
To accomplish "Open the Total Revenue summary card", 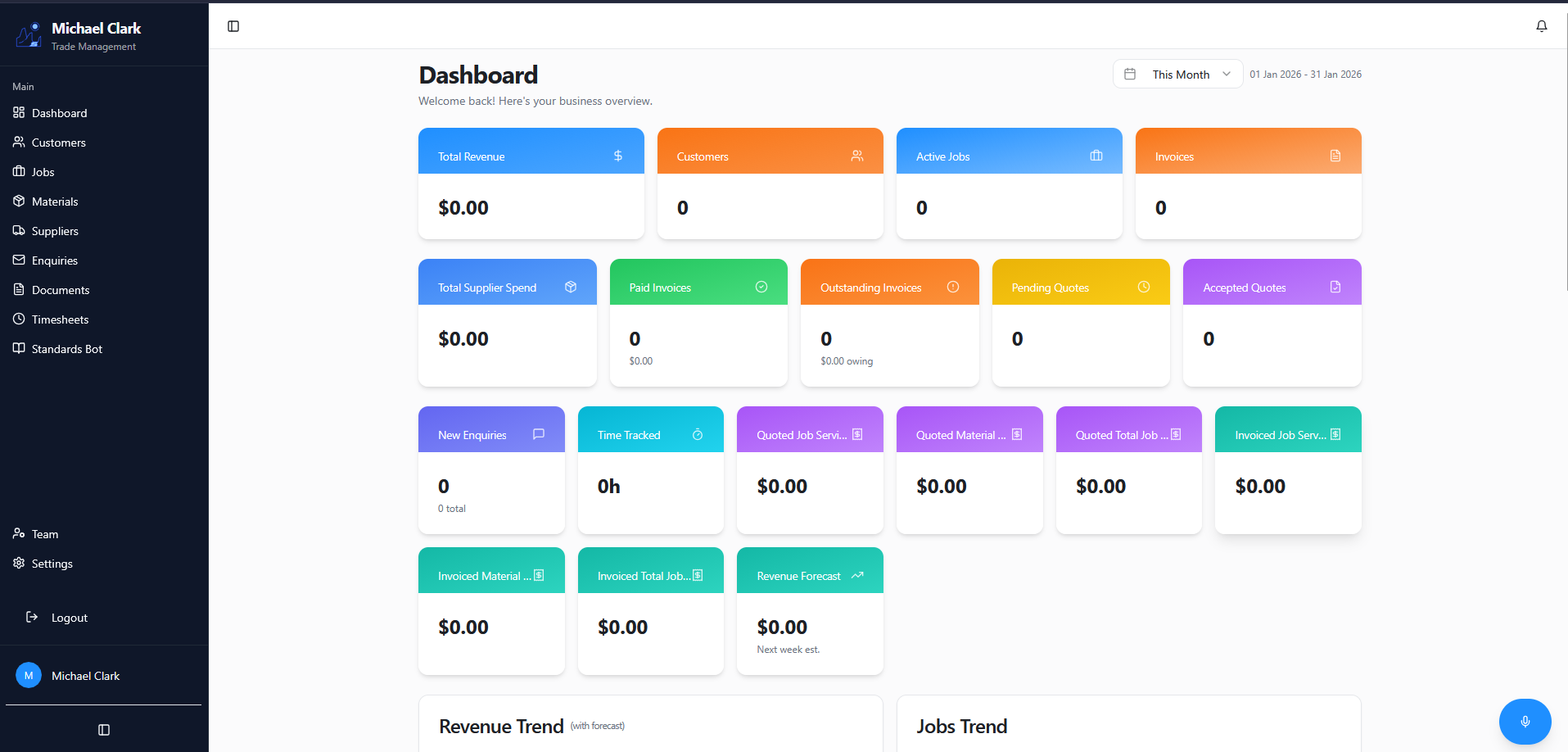I will 531,182.
